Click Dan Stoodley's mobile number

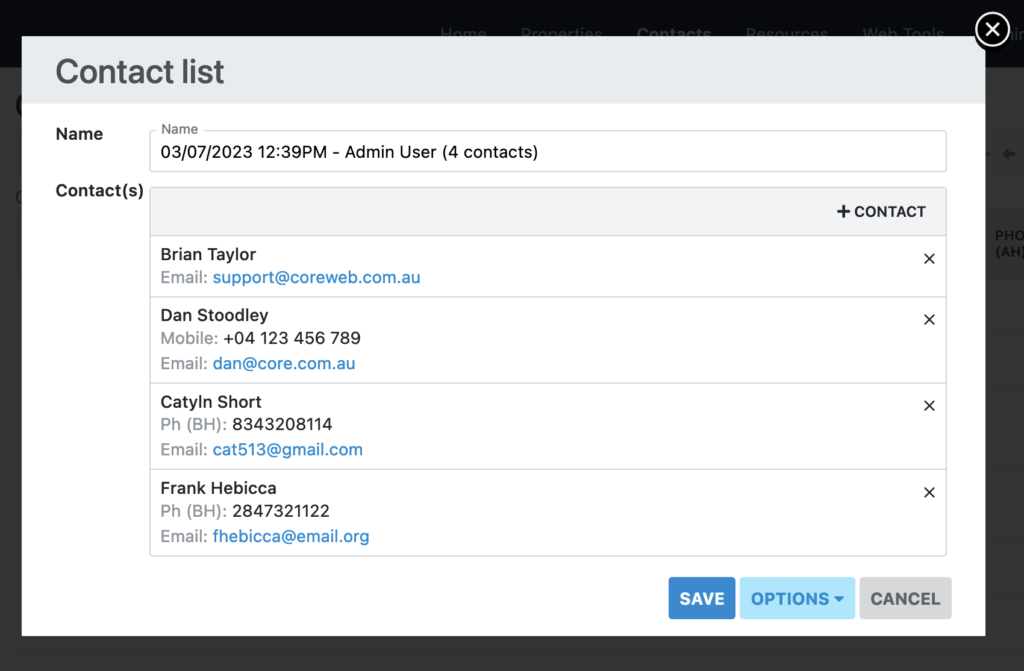coord(291,338)
